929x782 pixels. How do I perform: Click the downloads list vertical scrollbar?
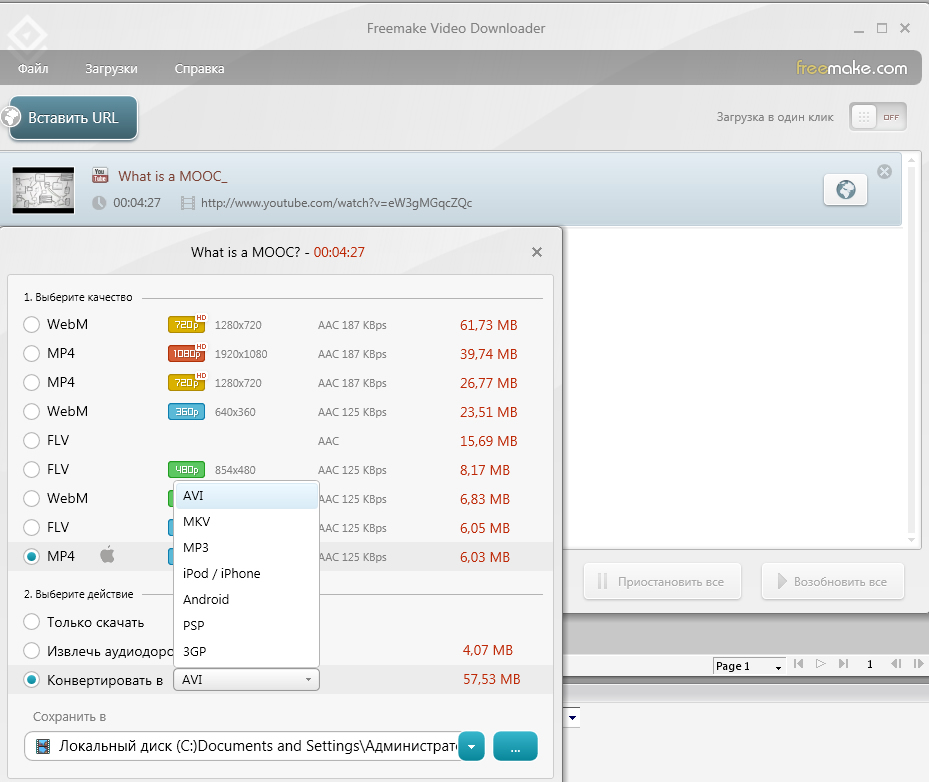911,350
